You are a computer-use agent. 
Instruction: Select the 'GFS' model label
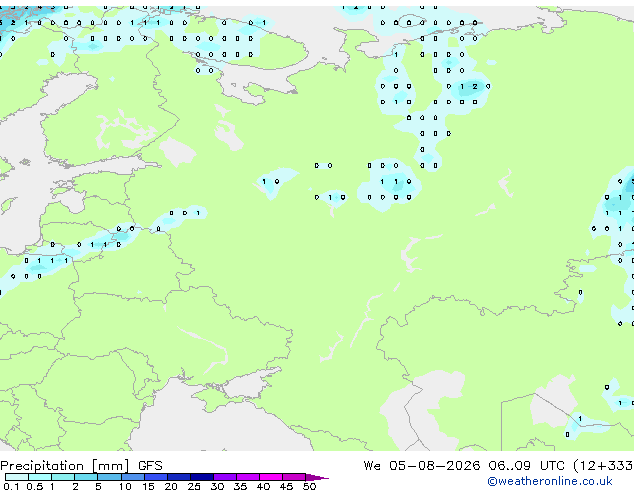[x=150, y=466]
